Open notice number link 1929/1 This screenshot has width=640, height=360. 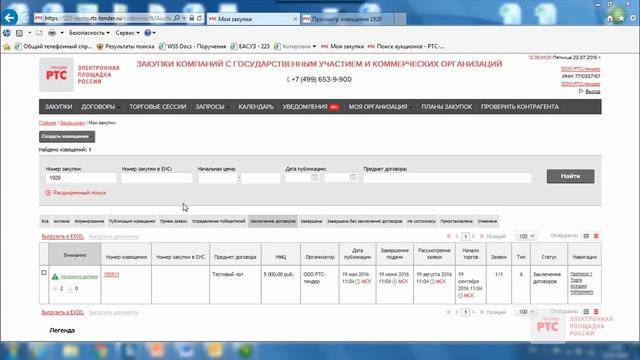click(111, 275)
